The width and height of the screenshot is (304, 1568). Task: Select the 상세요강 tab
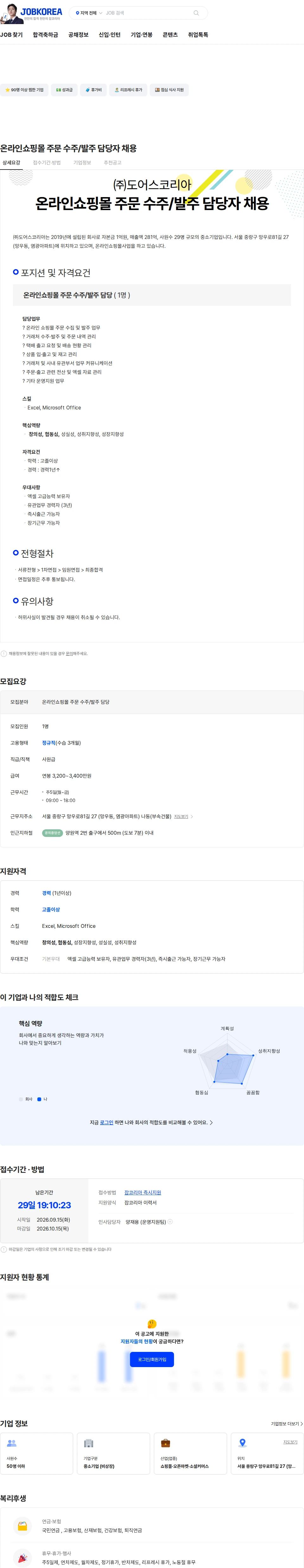(11, 163)
